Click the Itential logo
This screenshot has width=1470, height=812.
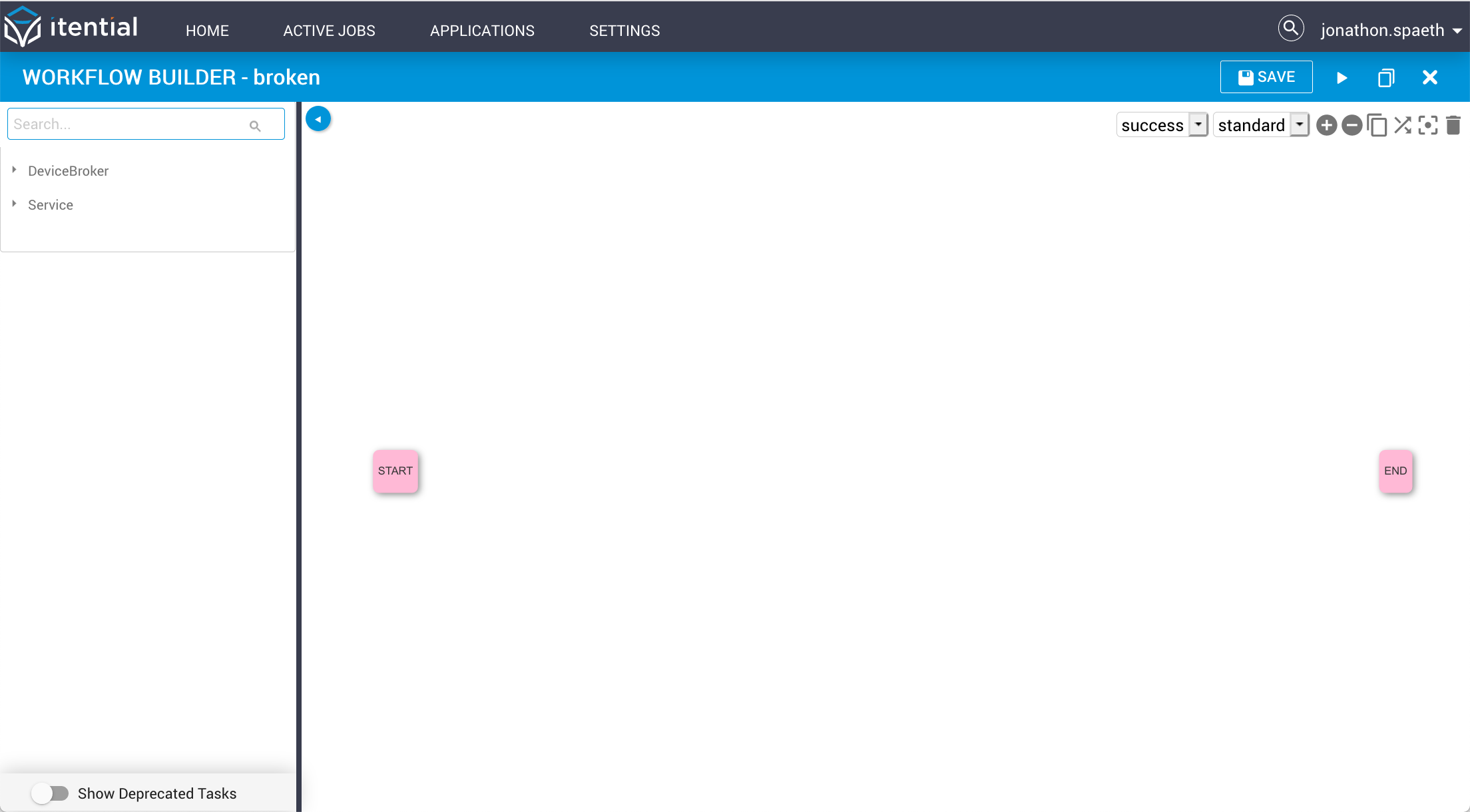[71, 27]
